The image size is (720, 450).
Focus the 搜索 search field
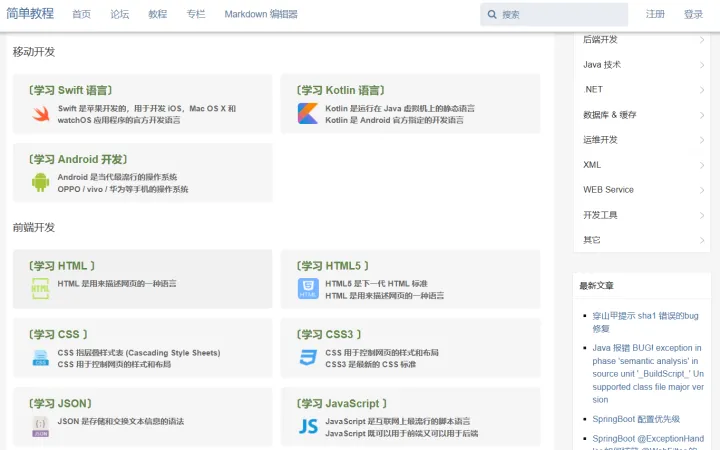[554, 15]
